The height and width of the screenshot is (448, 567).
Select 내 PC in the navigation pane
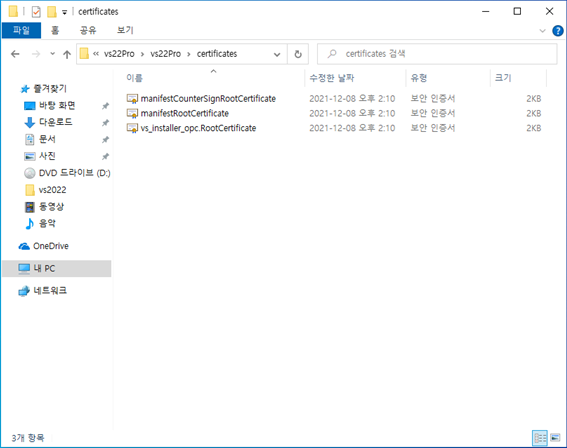point(56,269)
